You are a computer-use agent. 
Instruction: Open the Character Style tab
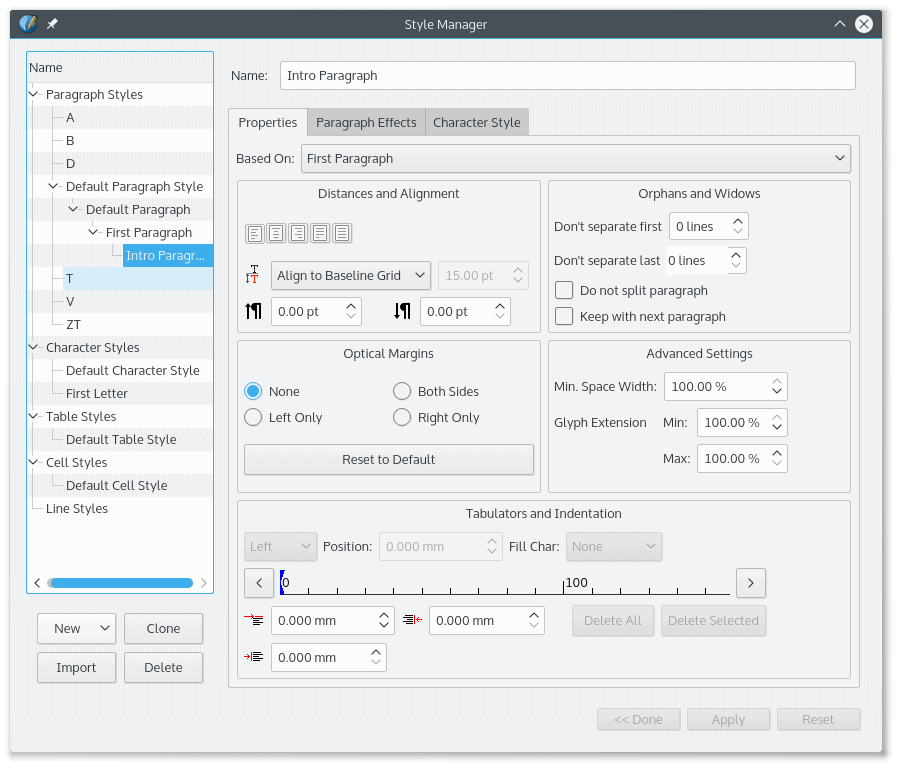click(477, 122)
